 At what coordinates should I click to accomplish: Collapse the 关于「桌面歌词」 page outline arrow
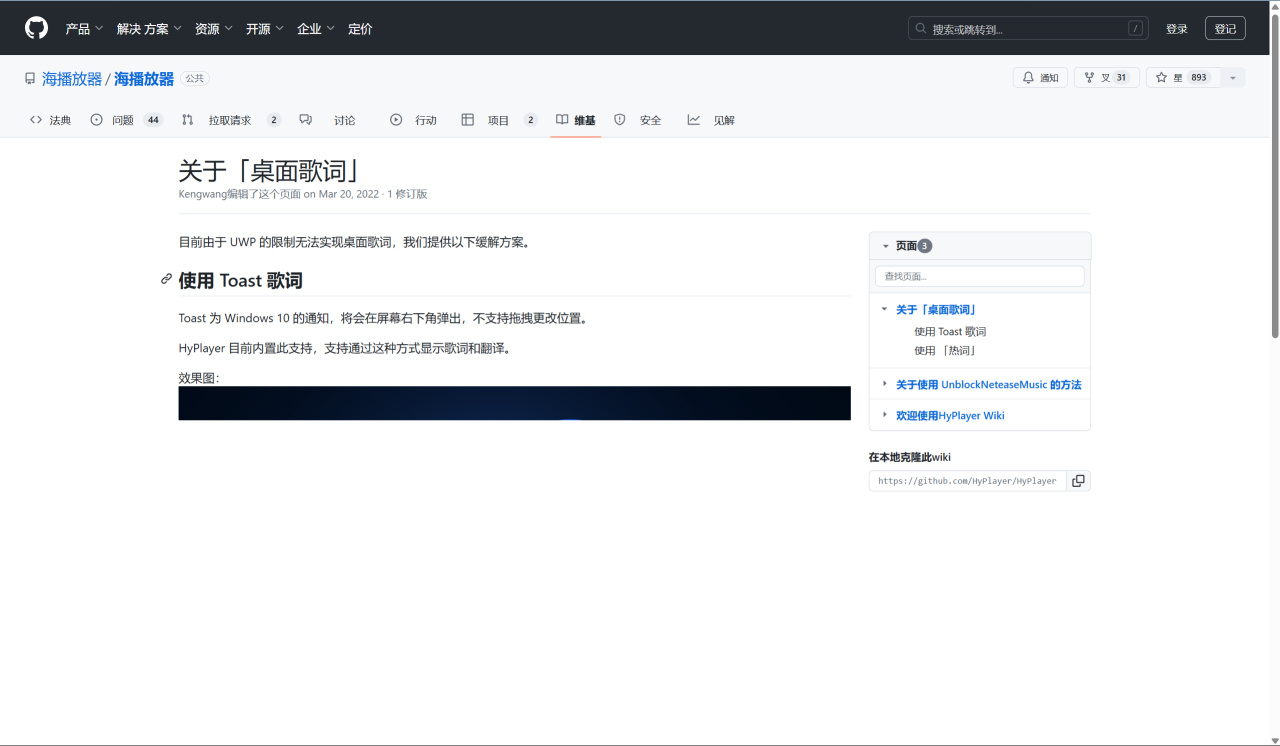click(x=884, y=309)
